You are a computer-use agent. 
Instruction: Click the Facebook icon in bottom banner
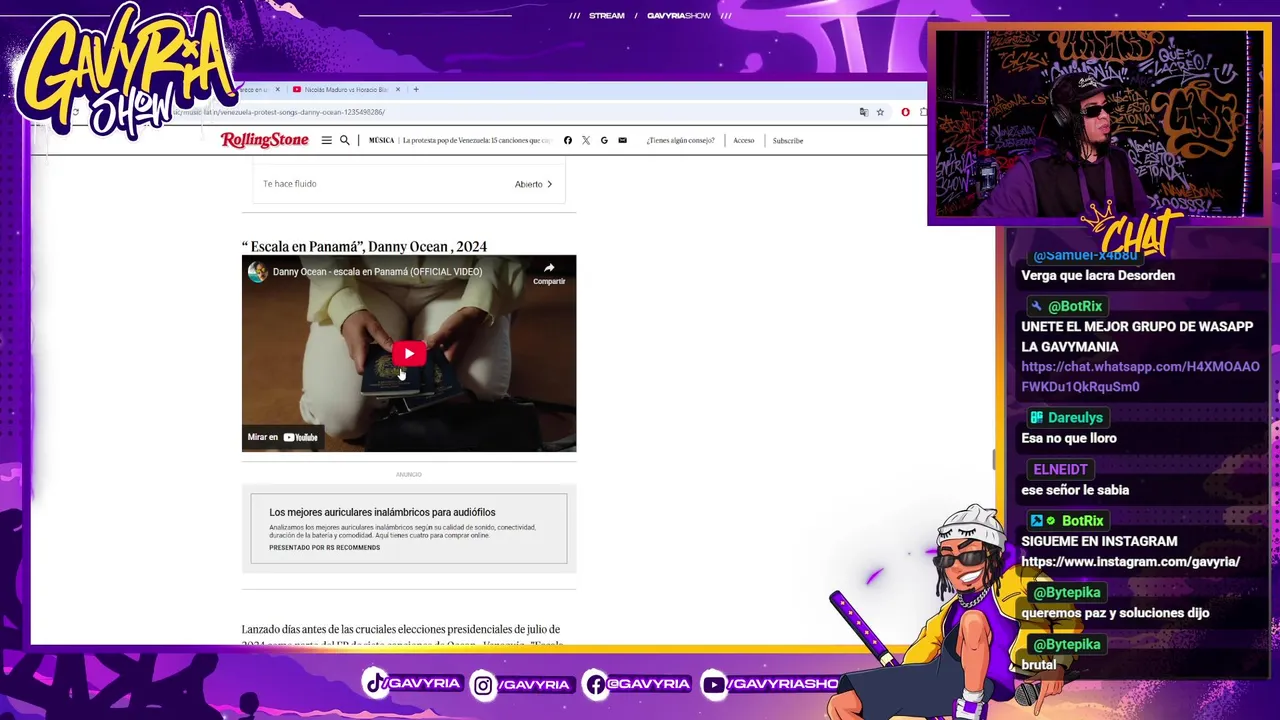[x=595, y=685]
